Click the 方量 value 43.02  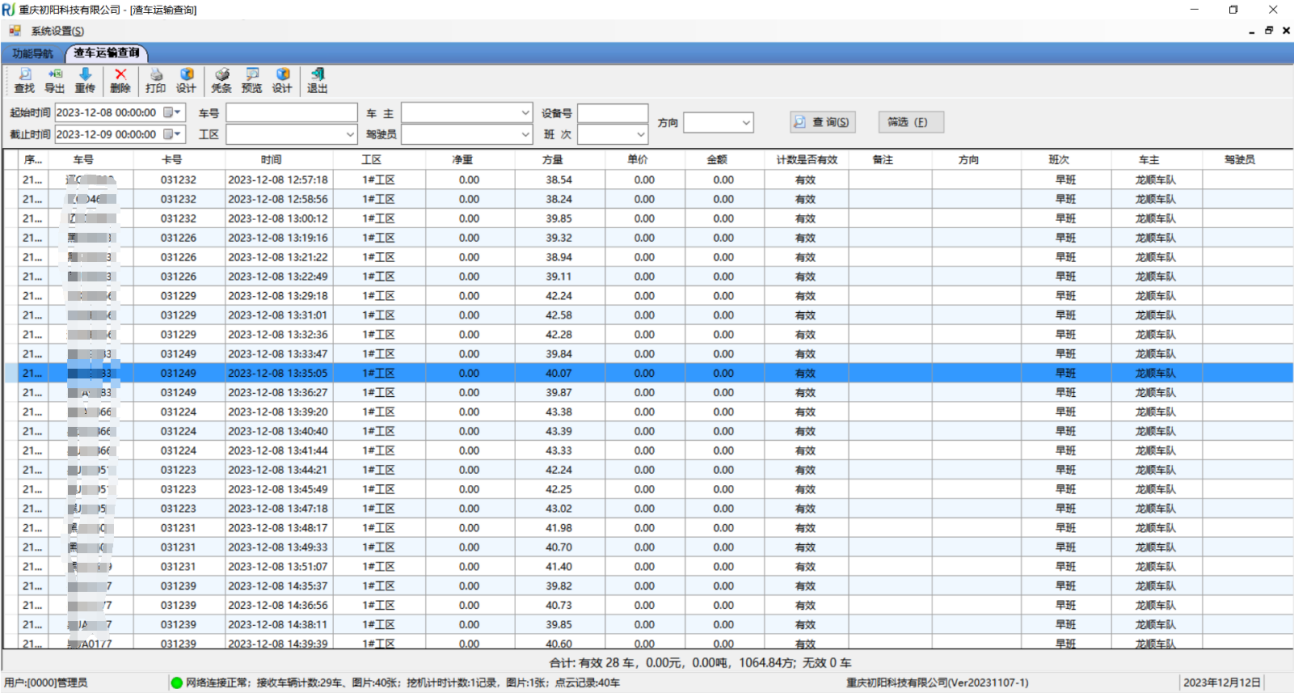point(559,509)
